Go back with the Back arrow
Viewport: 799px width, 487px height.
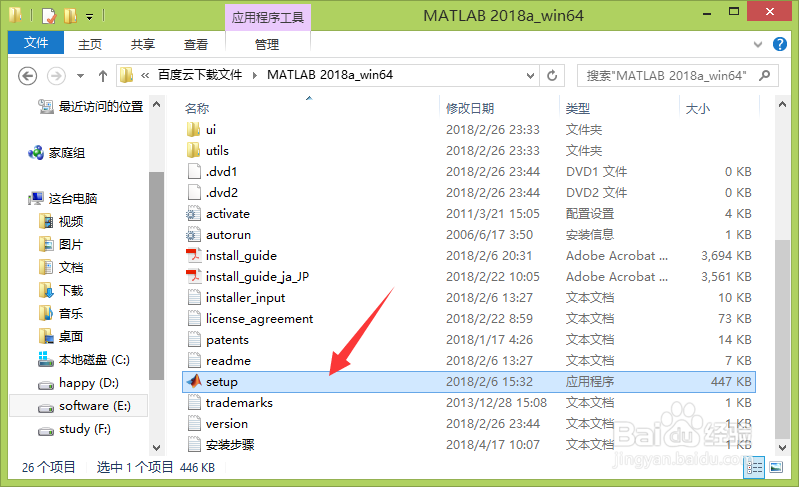(x=28, y=76)
